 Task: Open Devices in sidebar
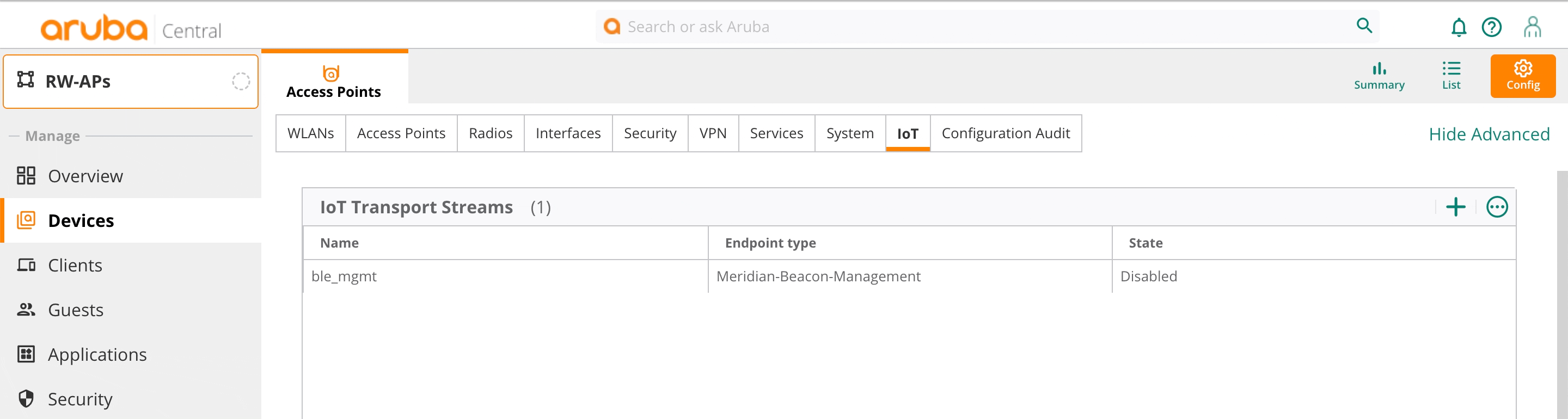coord(131,220)
